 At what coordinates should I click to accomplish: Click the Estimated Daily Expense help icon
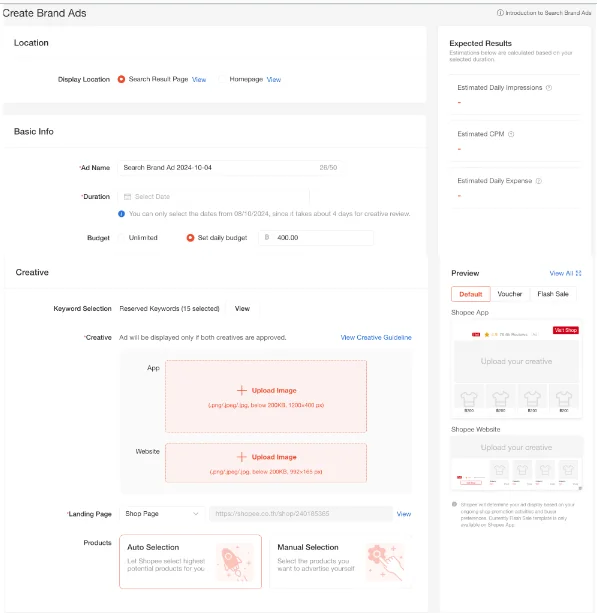pos(539,181)
